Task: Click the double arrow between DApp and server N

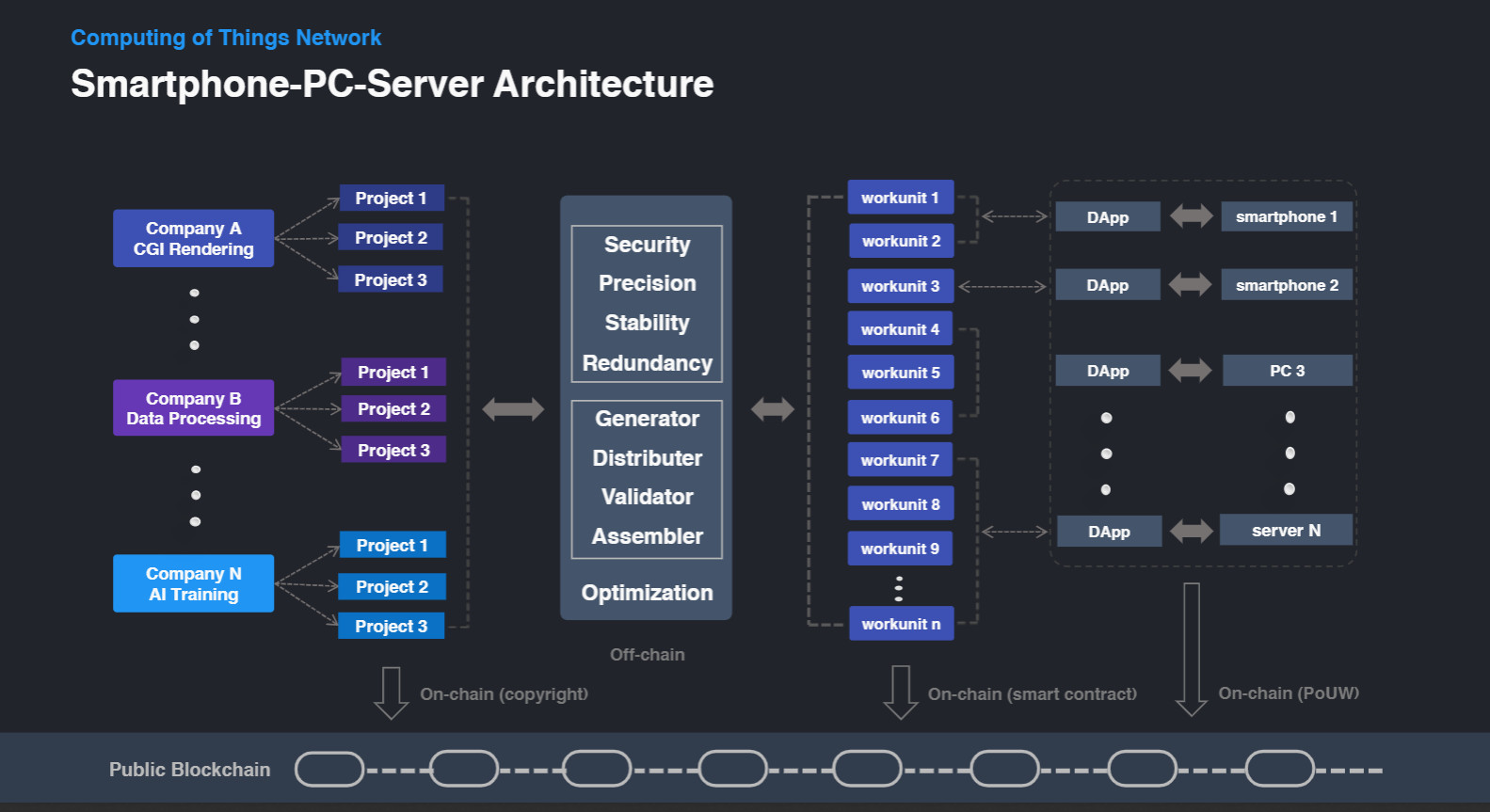Action: click(x=1191, y=531)
